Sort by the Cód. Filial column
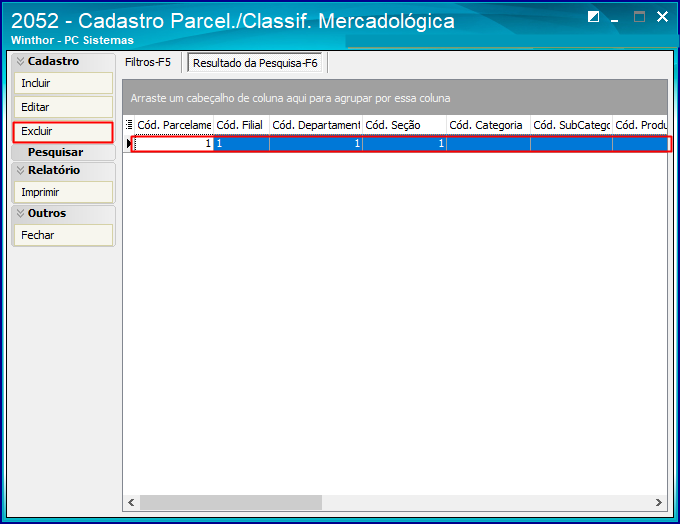The height and width of the screenshot is (524, 680). (241, 125)
